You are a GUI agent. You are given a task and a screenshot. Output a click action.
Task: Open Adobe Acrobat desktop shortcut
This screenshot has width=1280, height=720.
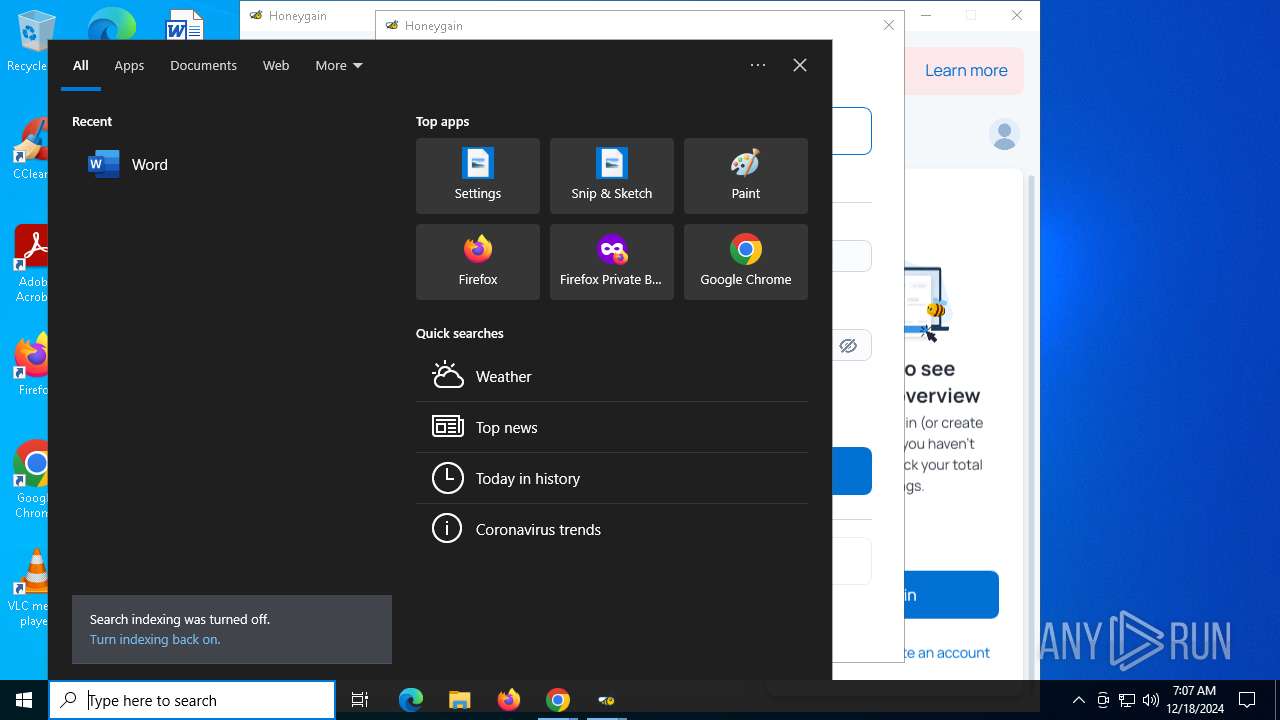click(30, 264)
